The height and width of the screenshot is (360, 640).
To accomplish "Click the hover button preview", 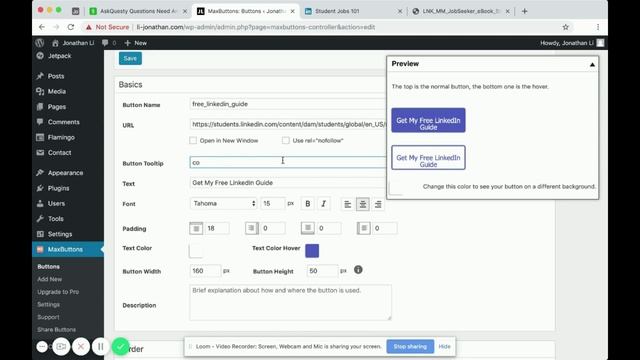I will (x=428, y=158).
